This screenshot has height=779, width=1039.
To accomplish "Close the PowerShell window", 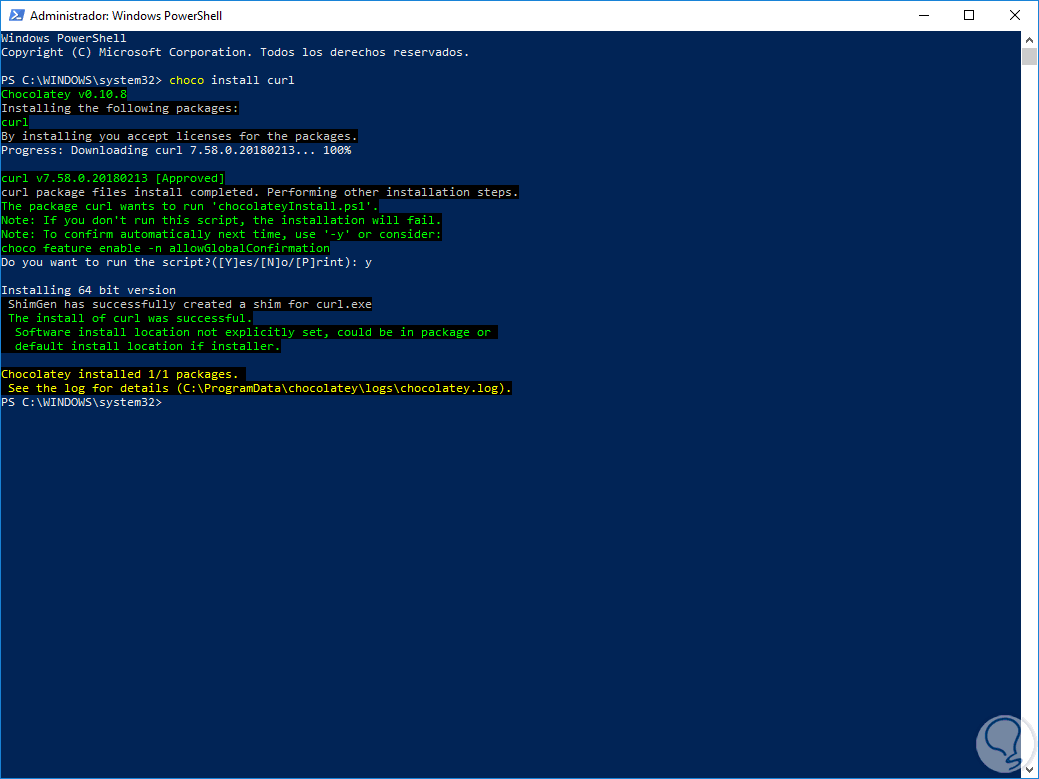I will tap(1014, 15).
